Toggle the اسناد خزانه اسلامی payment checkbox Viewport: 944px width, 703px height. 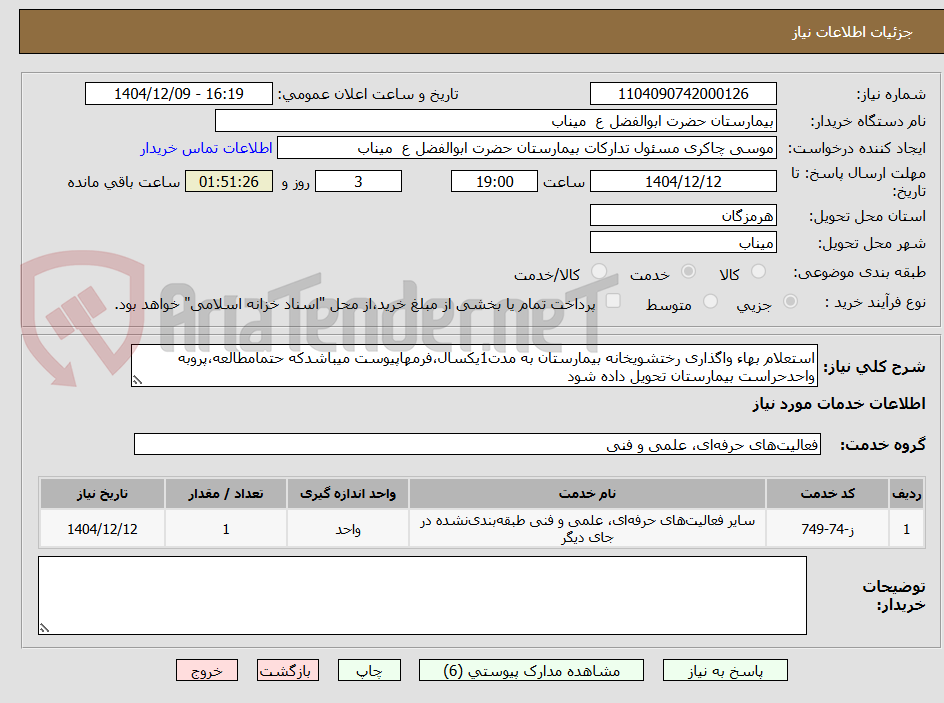613,300
